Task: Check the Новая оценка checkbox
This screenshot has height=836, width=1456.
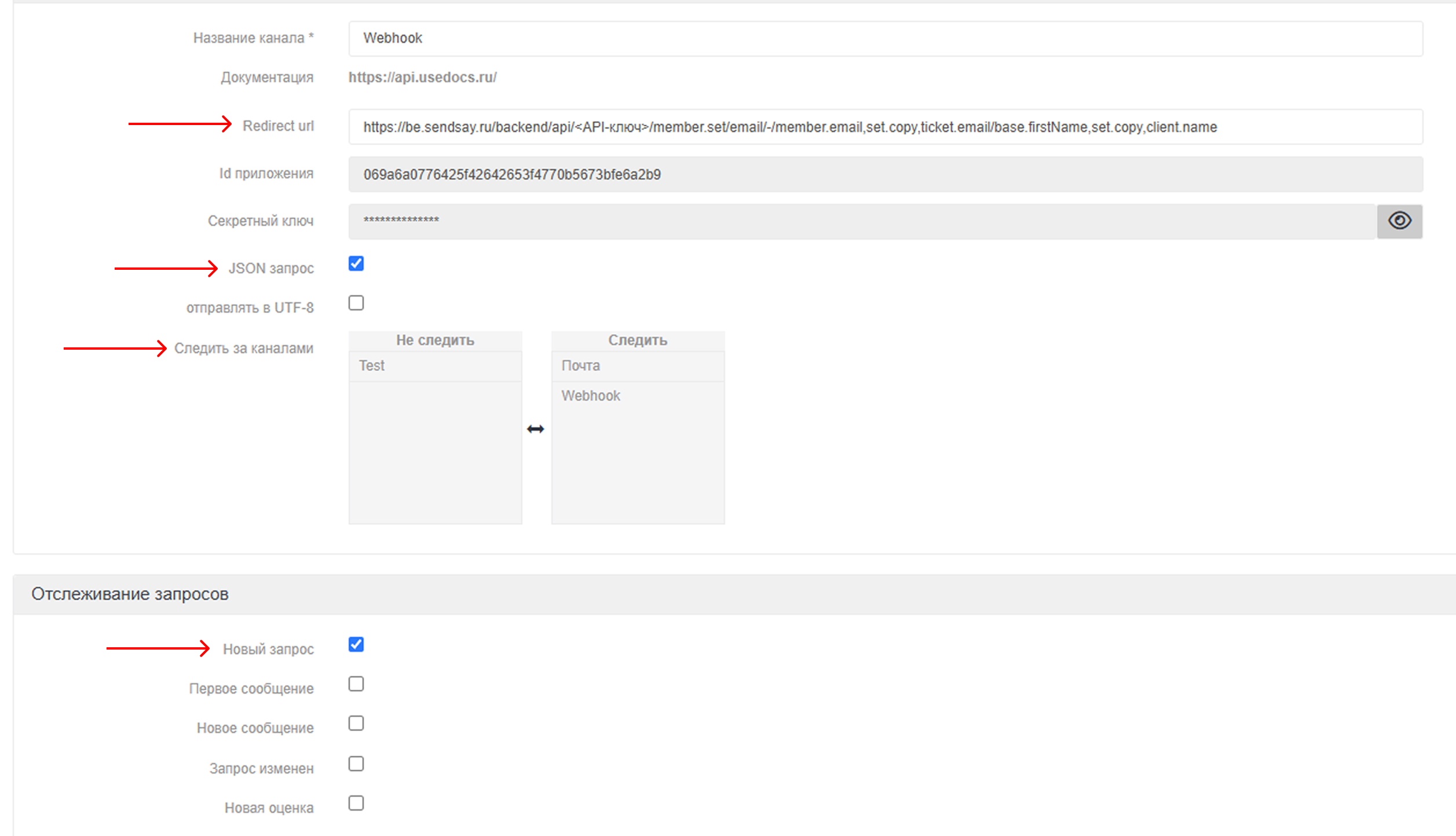Action: click(x=357, y=803)
